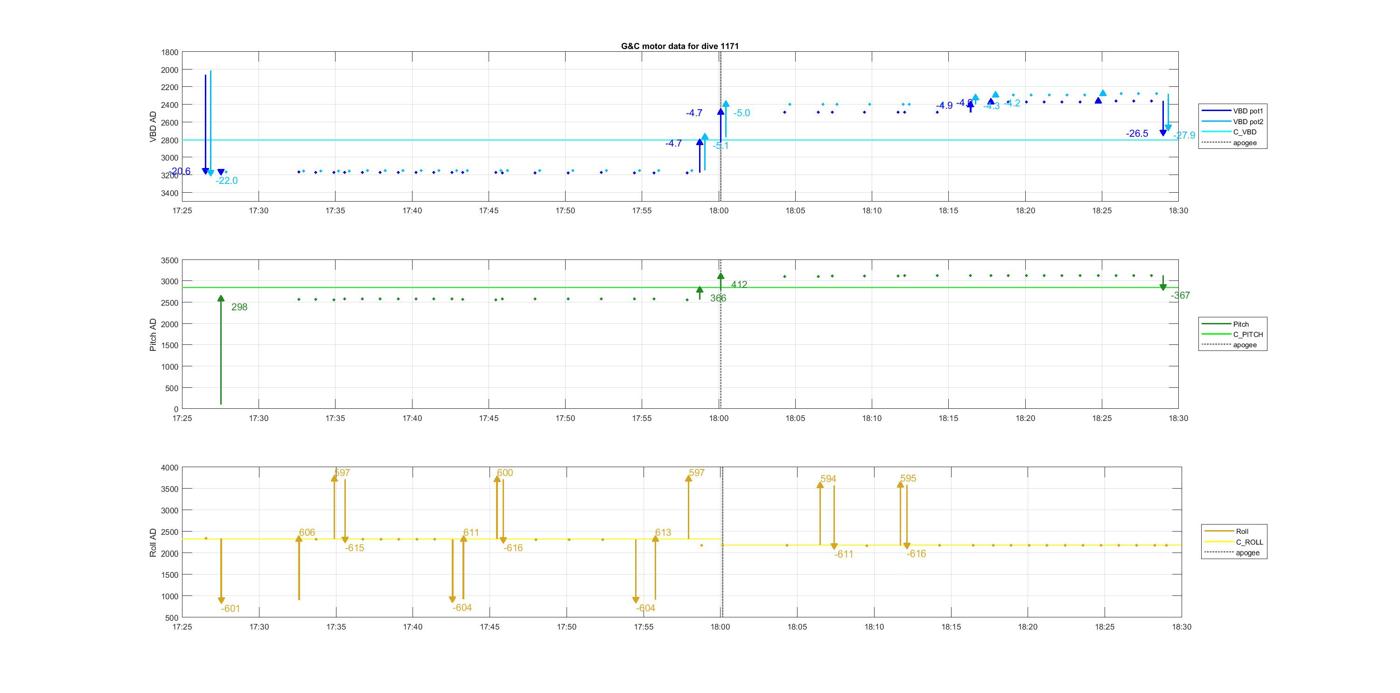This screenshot has width=1400, height=693.
Task: Click the 'Pitch AD' y-axis label
Action: coord(153,335)
